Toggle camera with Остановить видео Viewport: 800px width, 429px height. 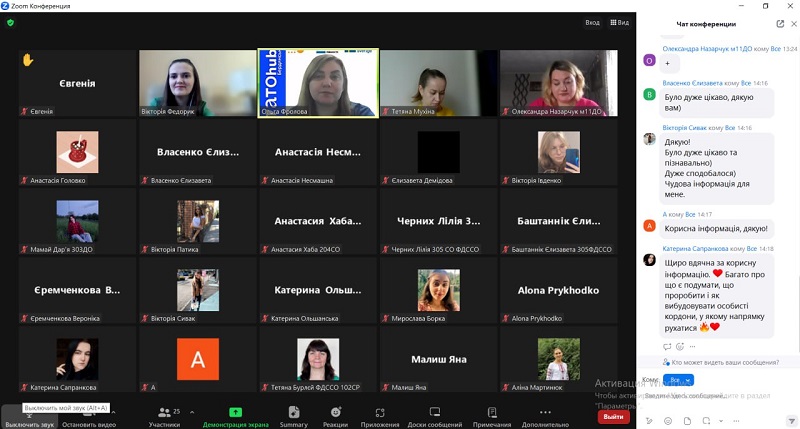click(x=89, y=415)
